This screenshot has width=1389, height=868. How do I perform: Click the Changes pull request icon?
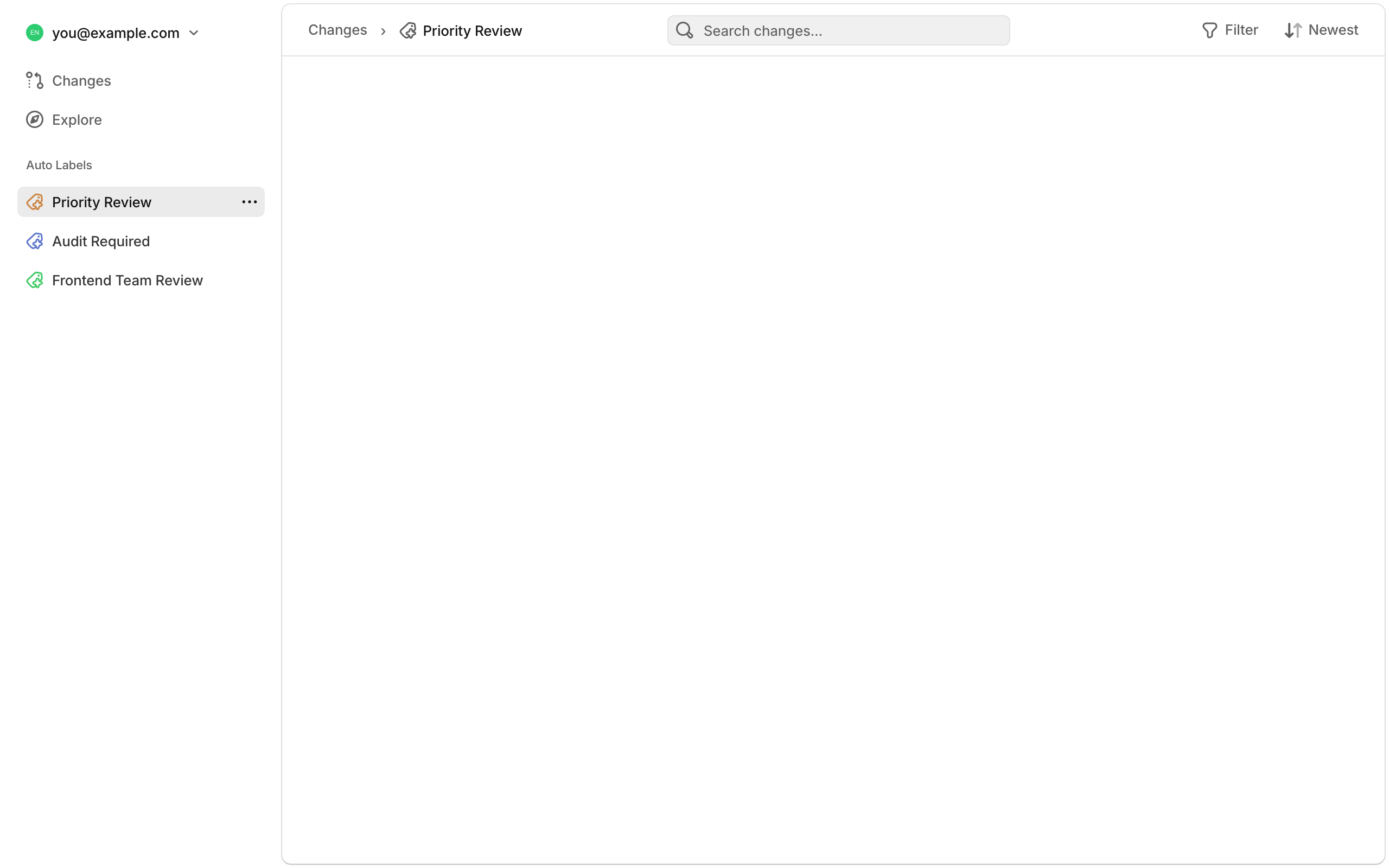tap(34, 80)
